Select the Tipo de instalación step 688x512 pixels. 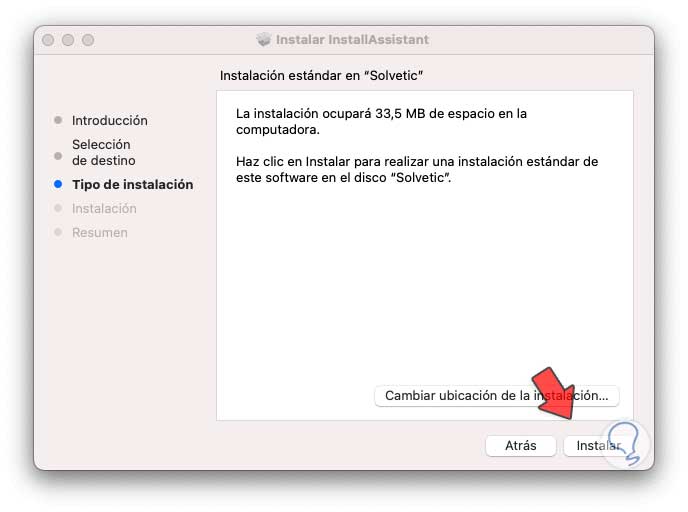[133, 185]
